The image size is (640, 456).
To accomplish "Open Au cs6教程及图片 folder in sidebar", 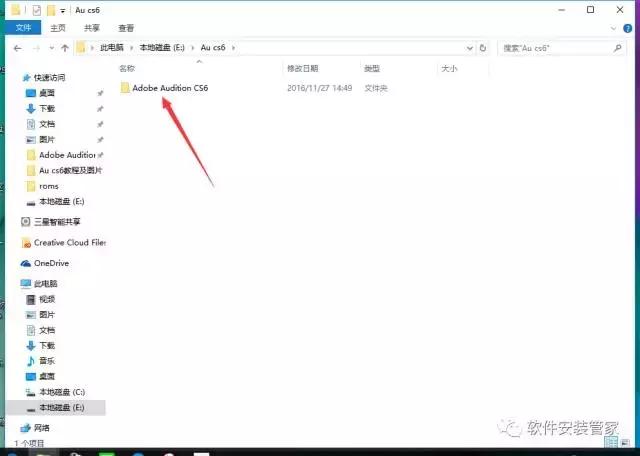I will tap(70, 170).
